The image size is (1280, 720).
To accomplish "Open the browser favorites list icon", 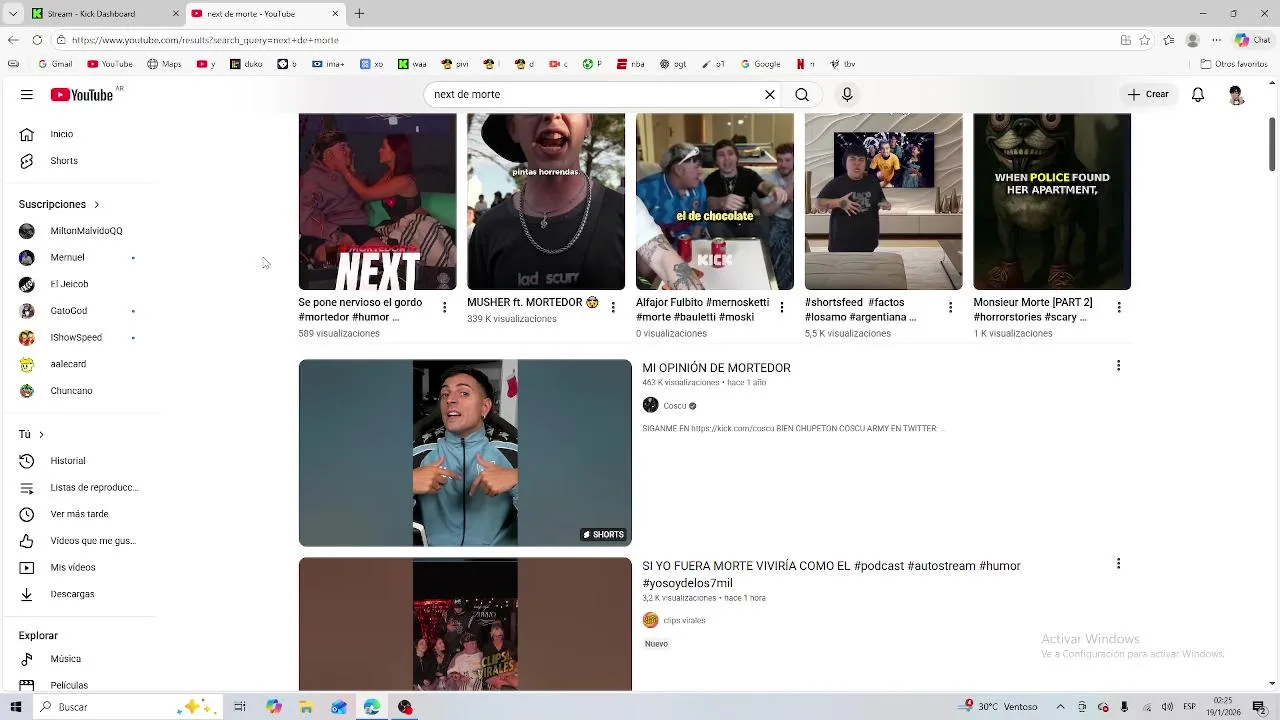I will click(1169, 40).
